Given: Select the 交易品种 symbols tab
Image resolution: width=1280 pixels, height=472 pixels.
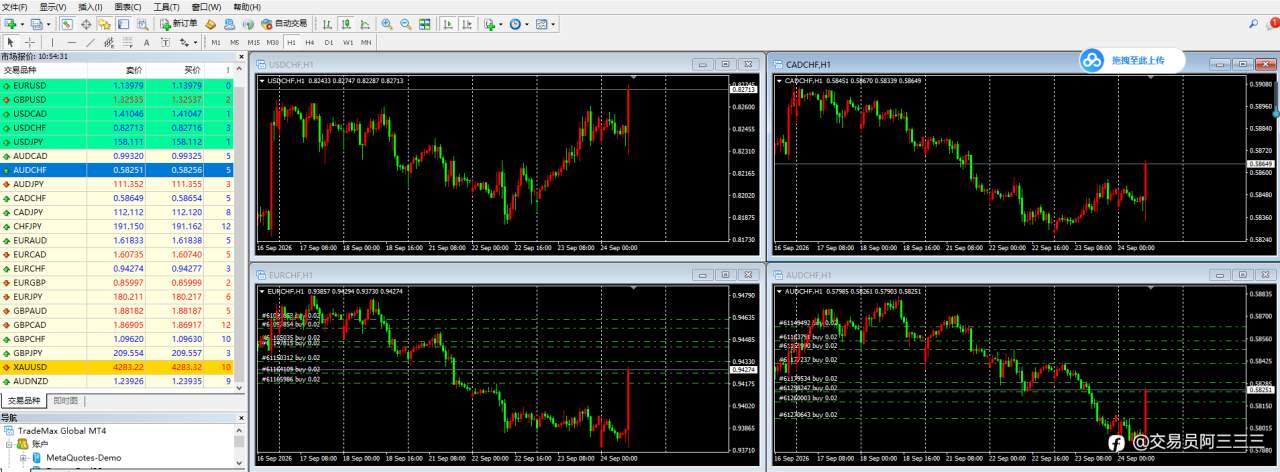Looking at the screenshot, I should tap(24, 401).
